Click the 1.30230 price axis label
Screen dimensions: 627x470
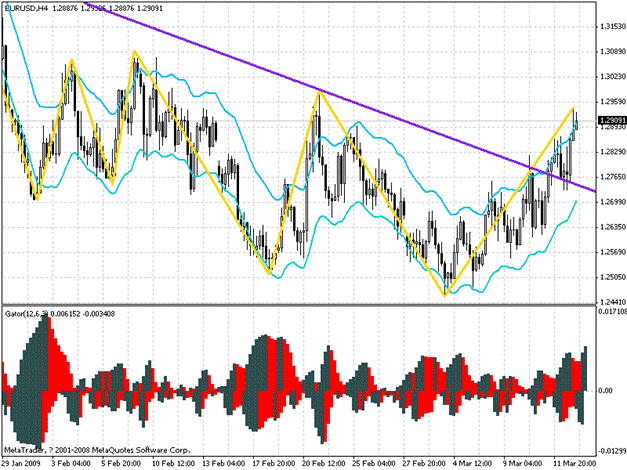(x=612, y=76)
